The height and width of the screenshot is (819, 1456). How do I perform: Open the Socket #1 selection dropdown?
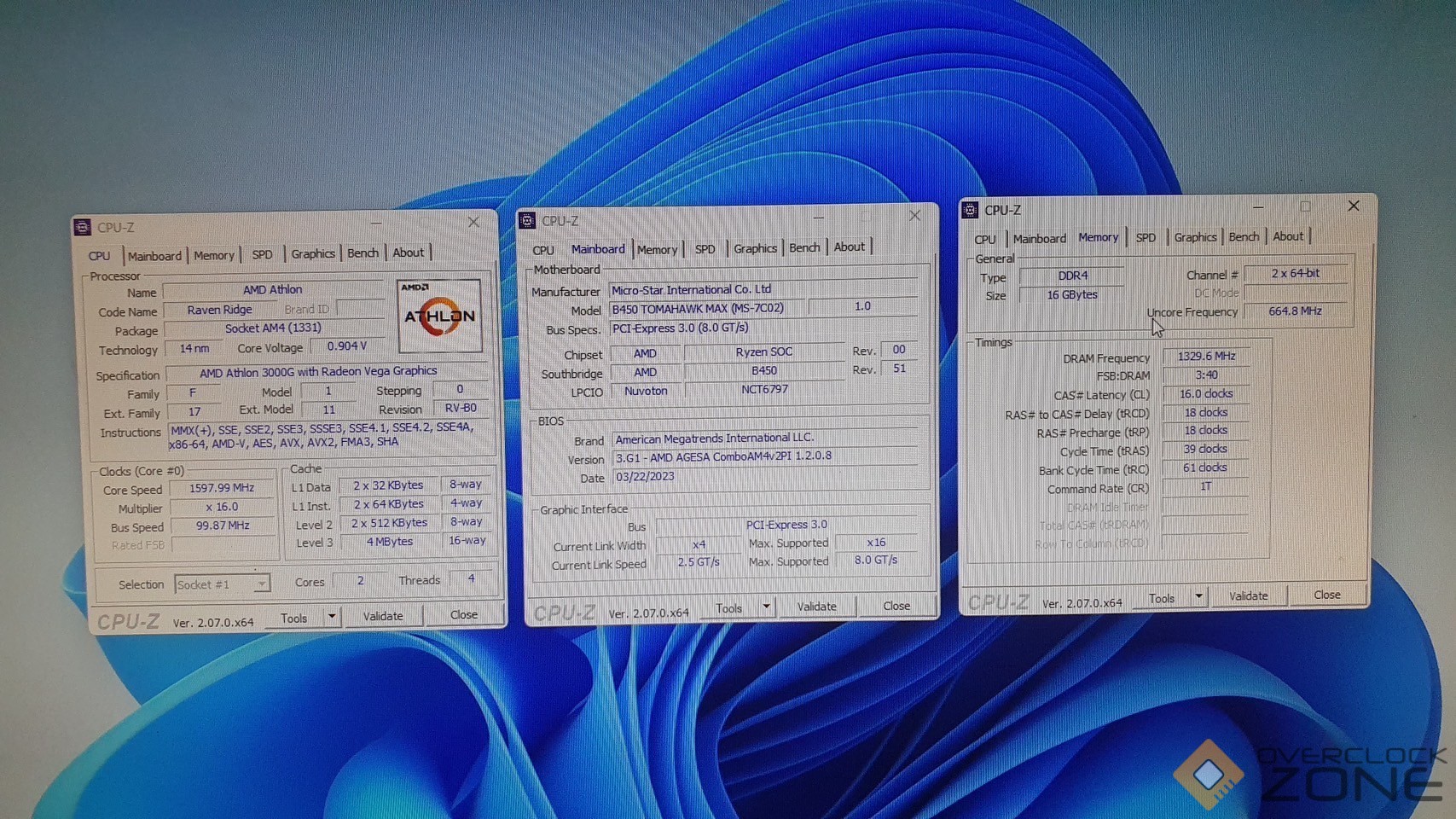(x=223, y=584)
